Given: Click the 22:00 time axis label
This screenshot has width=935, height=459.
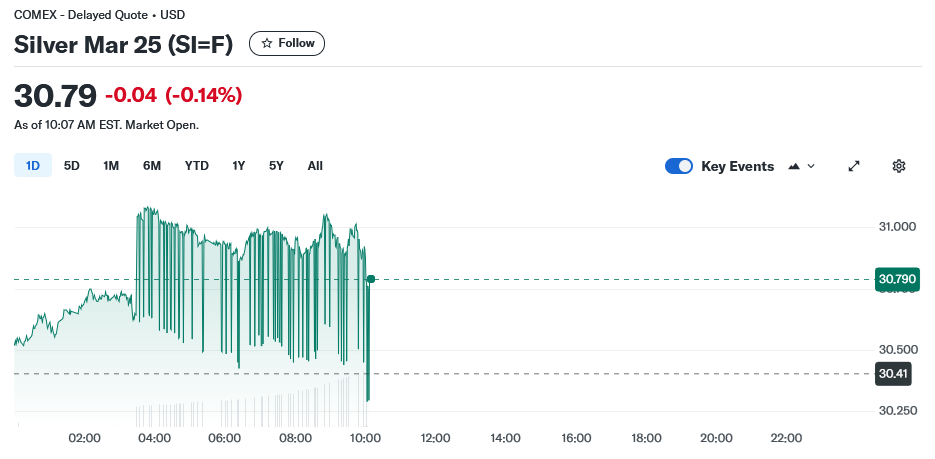Looking at the screenshot, I should 787,438.
